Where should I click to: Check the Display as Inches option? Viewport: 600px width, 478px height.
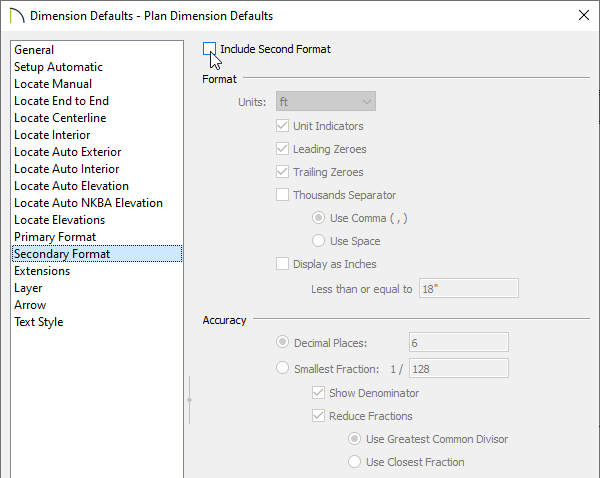click(x=282, y=264)
